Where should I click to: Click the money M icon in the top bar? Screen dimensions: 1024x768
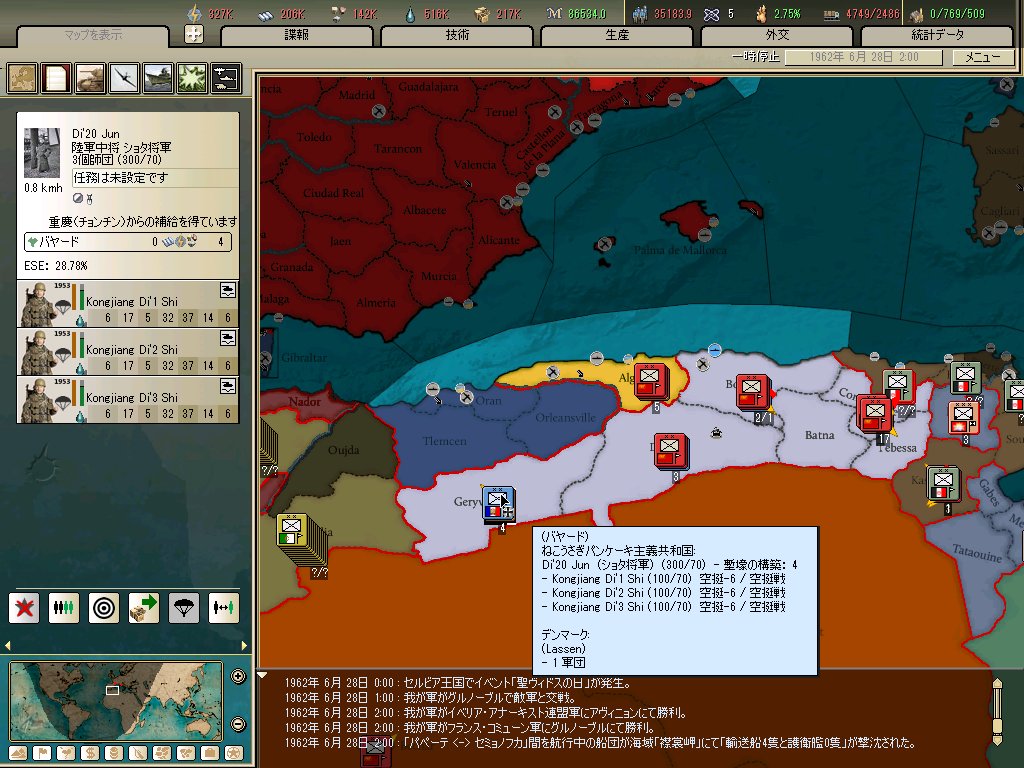pos(554,13)
